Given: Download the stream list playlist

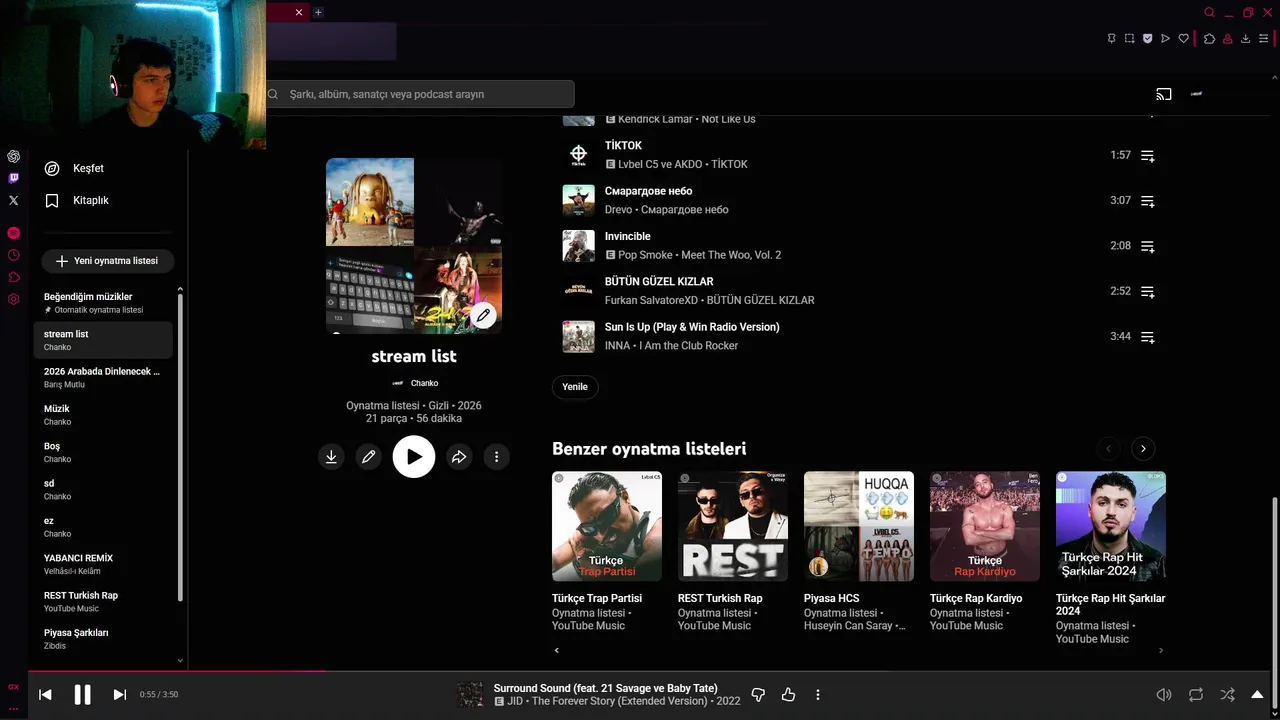Looking at the screenshot, I should pos(331,457).
